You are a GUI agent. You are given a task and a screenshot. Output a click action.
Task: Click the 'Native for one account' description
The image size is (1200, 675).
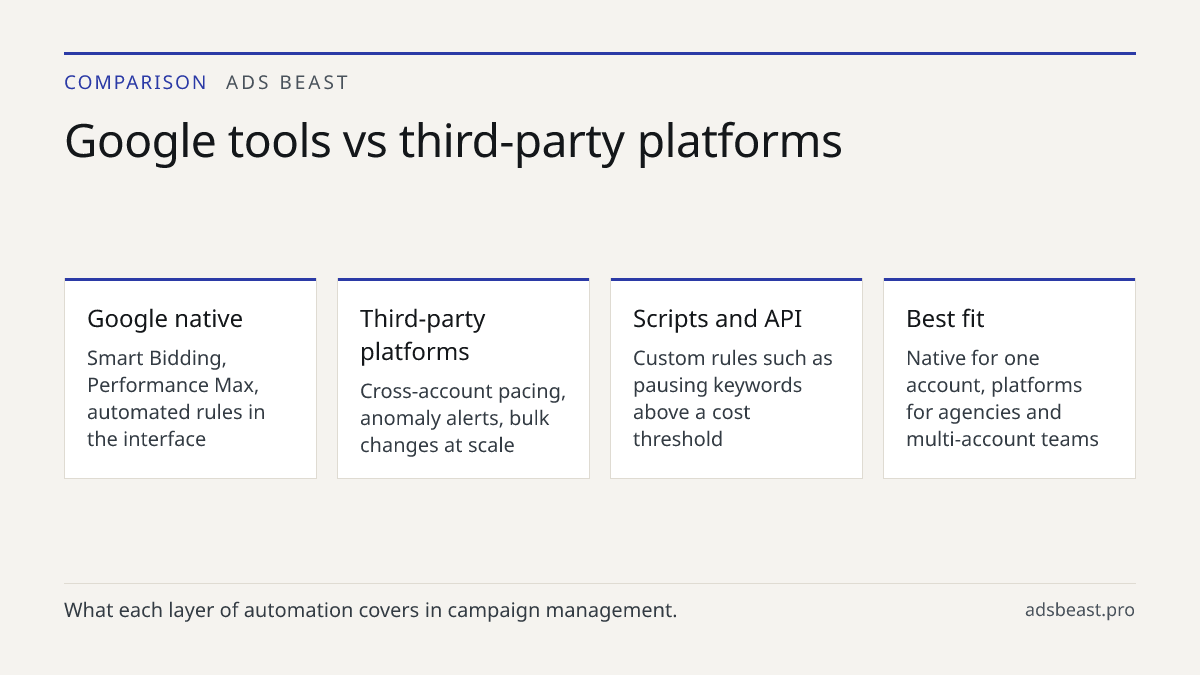coord(1002,398)
